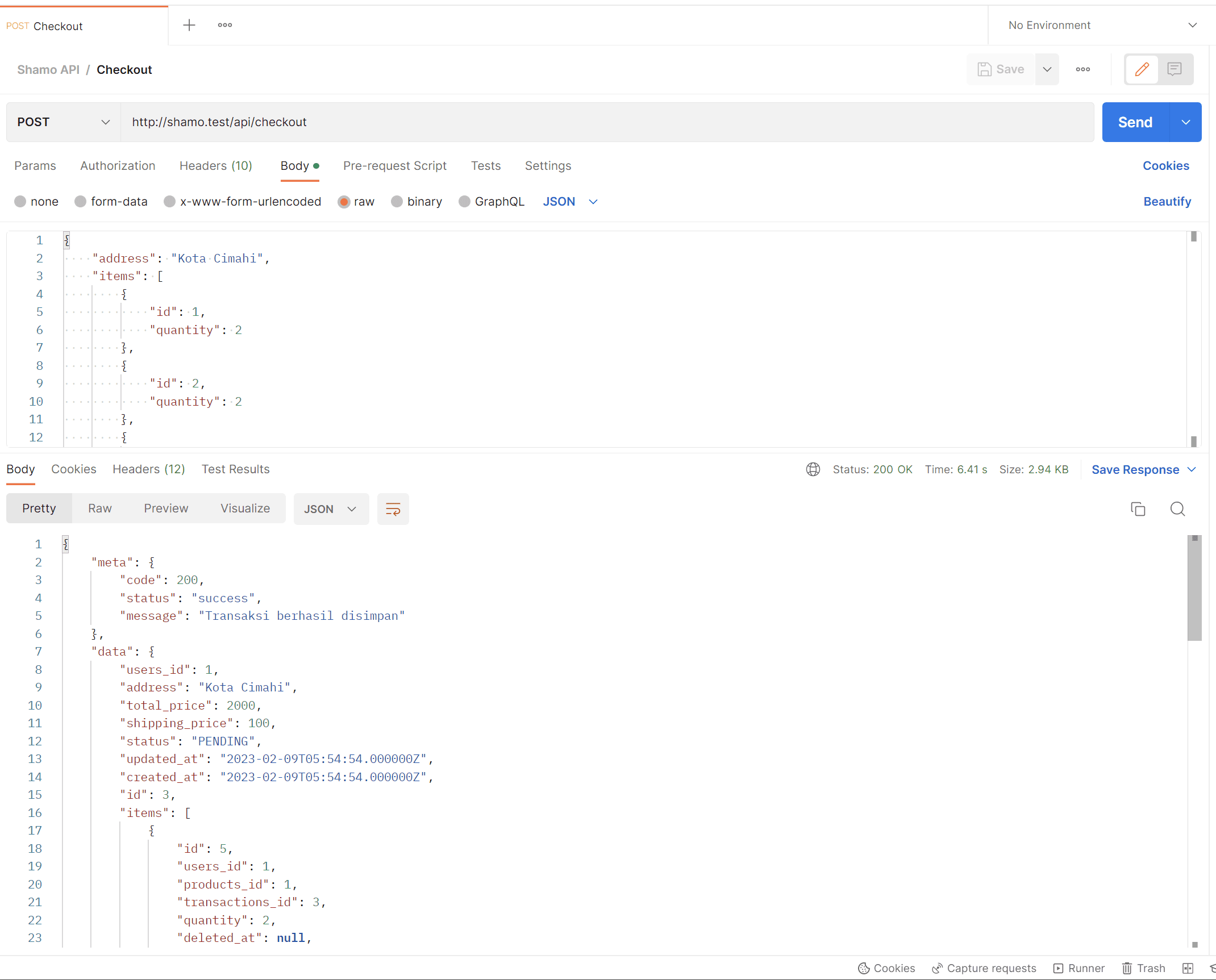Open Trash in the status bar

(1143, 968)
